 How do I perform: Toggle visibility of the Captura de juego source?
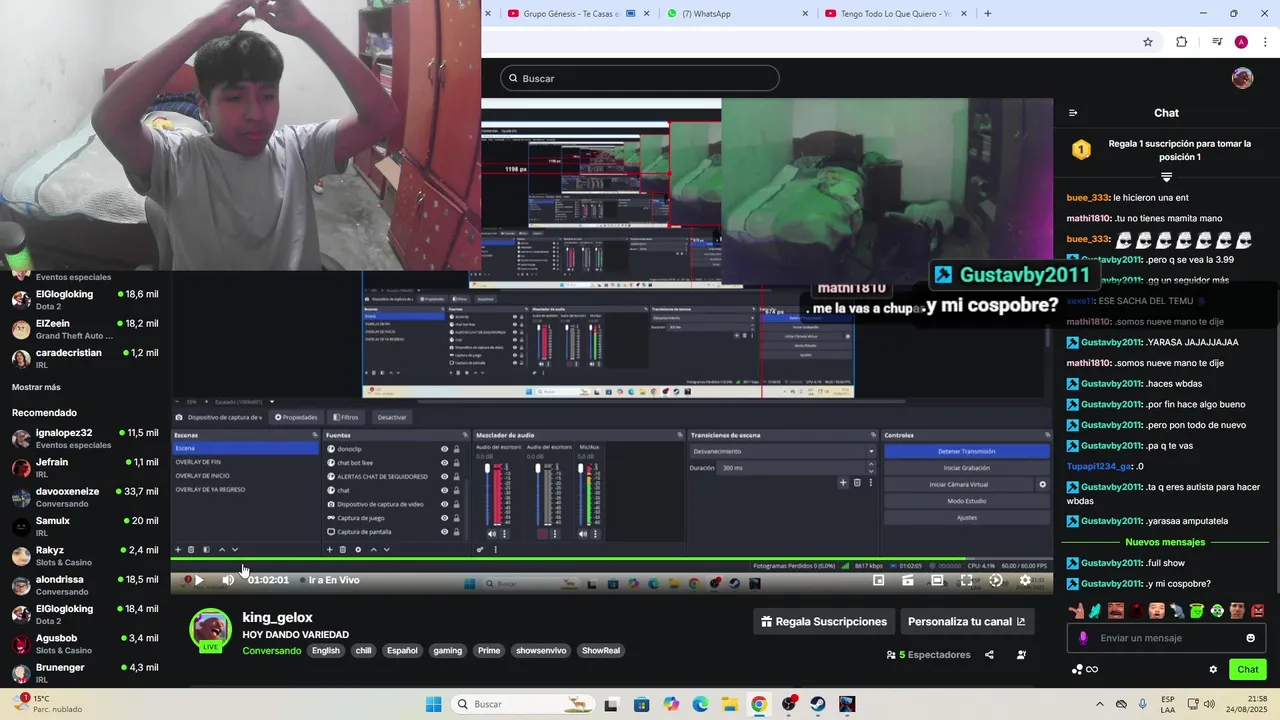[x=444, y=518]
